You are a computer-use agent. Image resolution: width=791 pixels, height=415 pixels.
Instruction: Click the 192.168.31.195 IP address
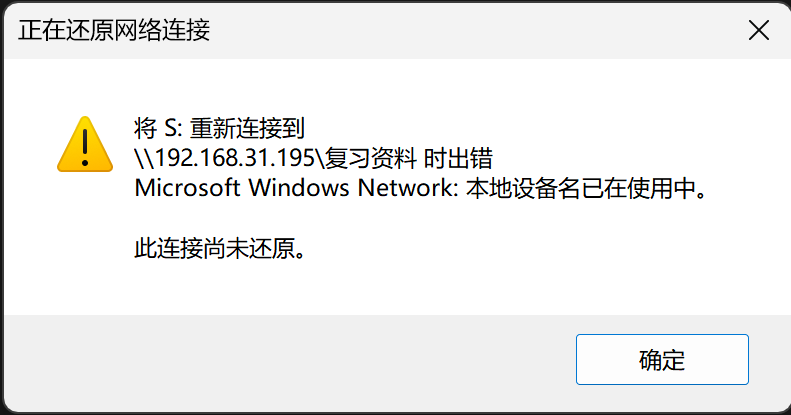pos(235,158)
